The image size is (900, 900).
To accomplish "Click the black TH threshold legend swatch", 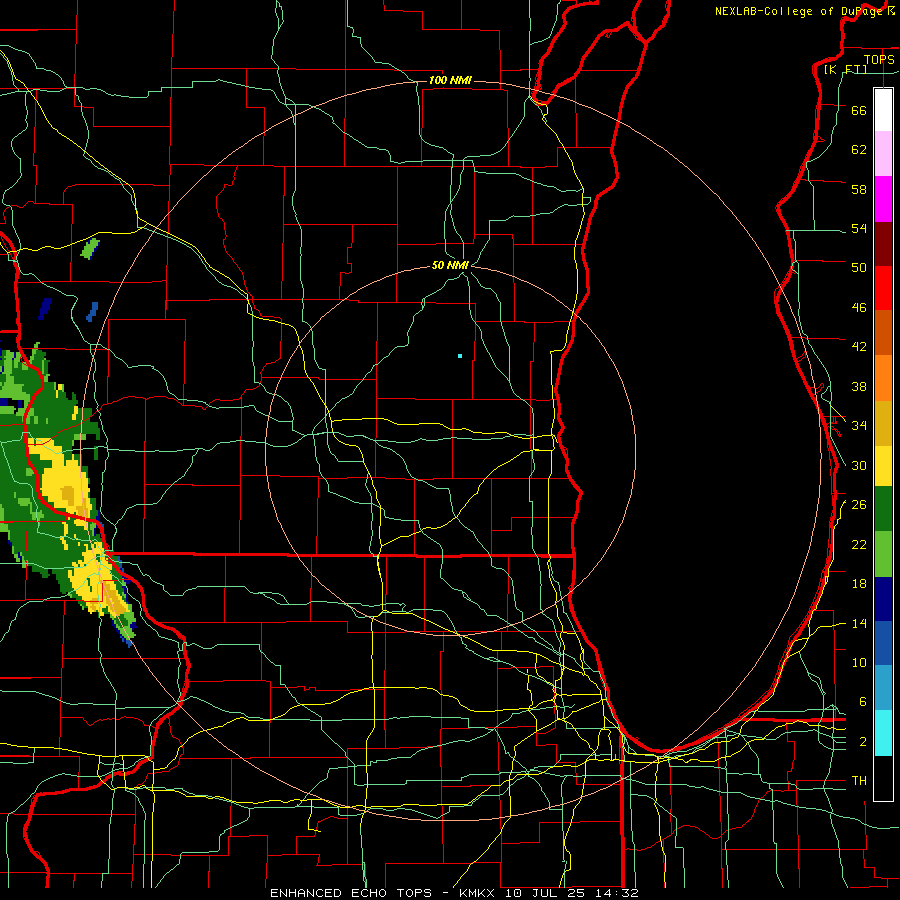I will pyautogui.click(x=883, y=778).
